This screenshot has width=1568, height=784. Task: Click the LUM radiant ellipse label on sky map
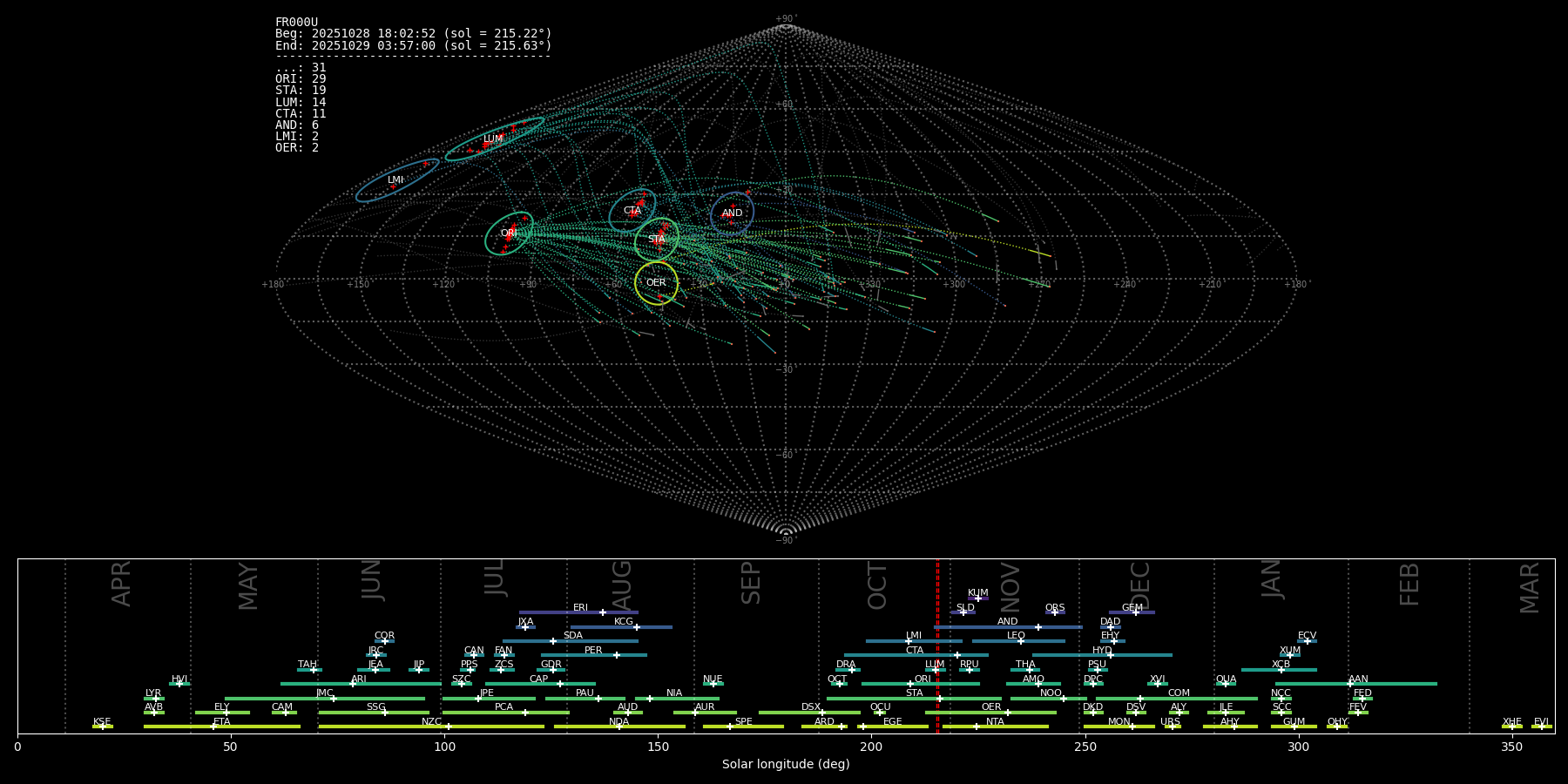pos(493,139)
